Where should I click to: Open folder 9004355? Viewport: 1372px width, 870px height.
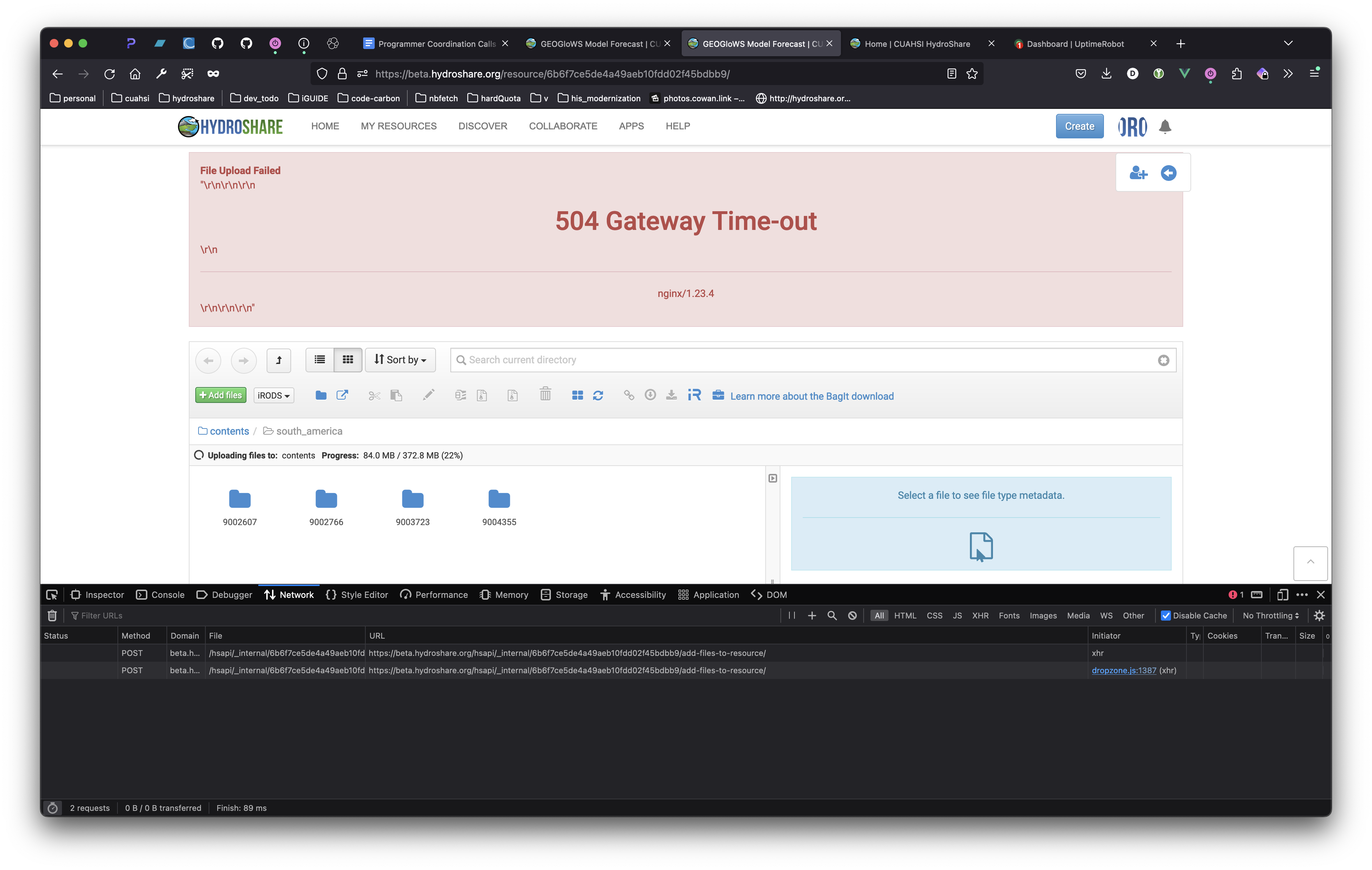click(499, 507)
